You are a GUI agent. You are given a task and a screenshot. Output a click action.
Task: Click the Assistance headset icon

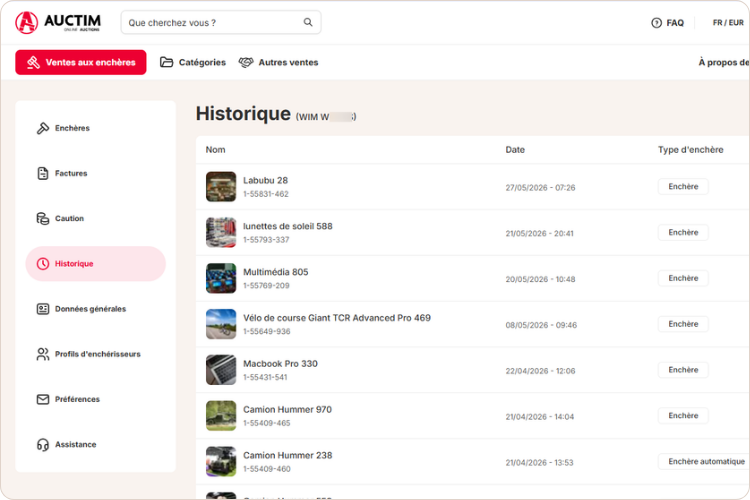[43, 444]
